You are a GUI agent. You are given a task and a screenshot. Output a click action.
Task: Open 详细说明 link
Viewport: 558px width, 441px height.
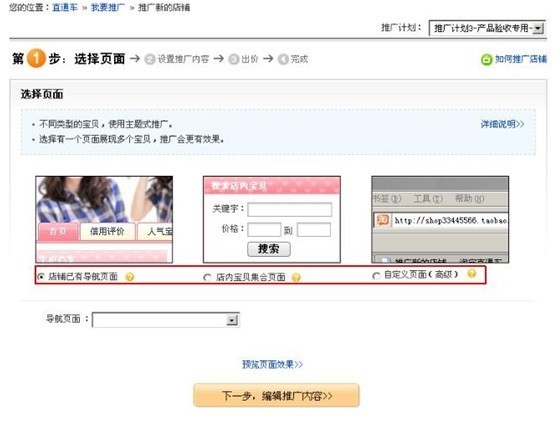pyautogui.click(x=502, y=124)
